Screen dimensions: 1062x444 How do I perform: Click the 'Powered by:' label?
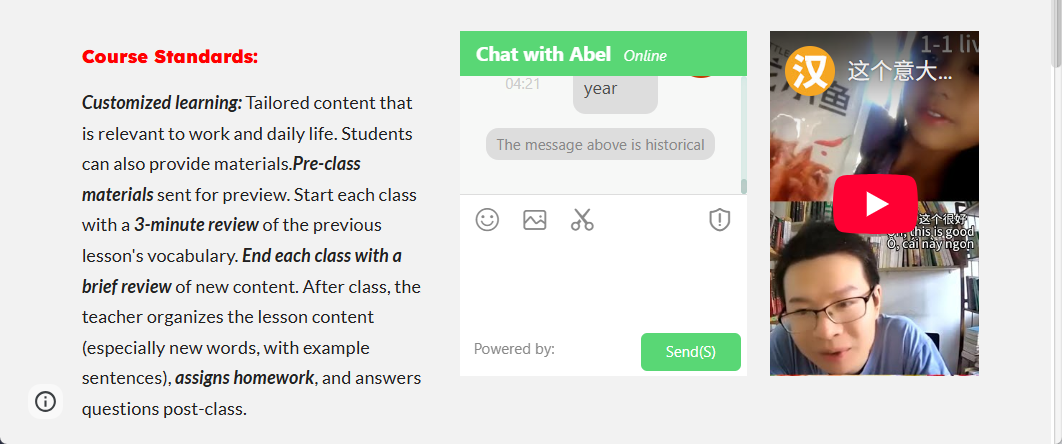pyautogui.click(x=514, y=349)
